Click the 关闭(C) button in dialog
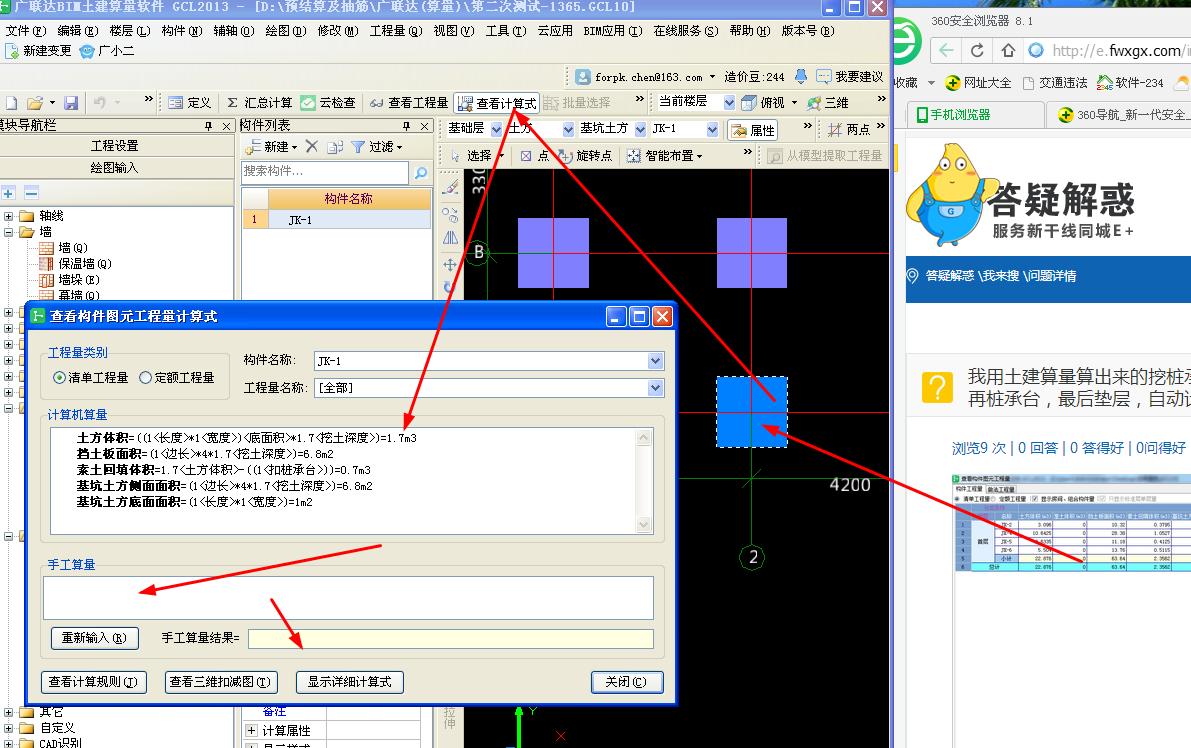 [627, 682]
